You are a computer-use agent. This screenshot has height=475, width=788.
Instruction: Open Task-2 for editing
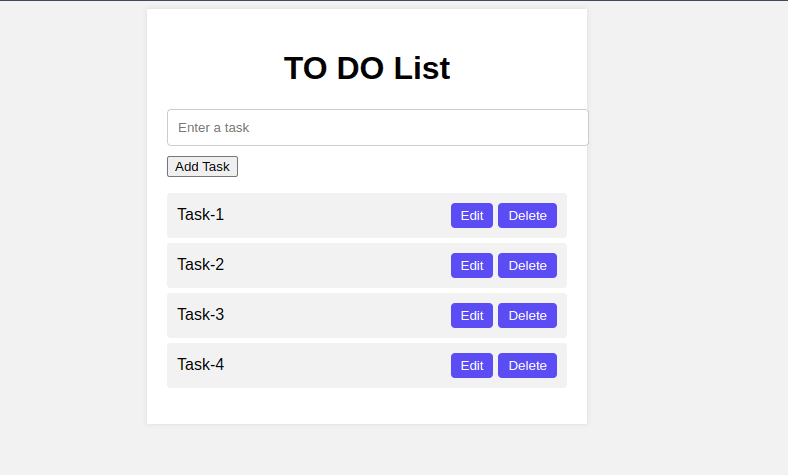[472, 265]
